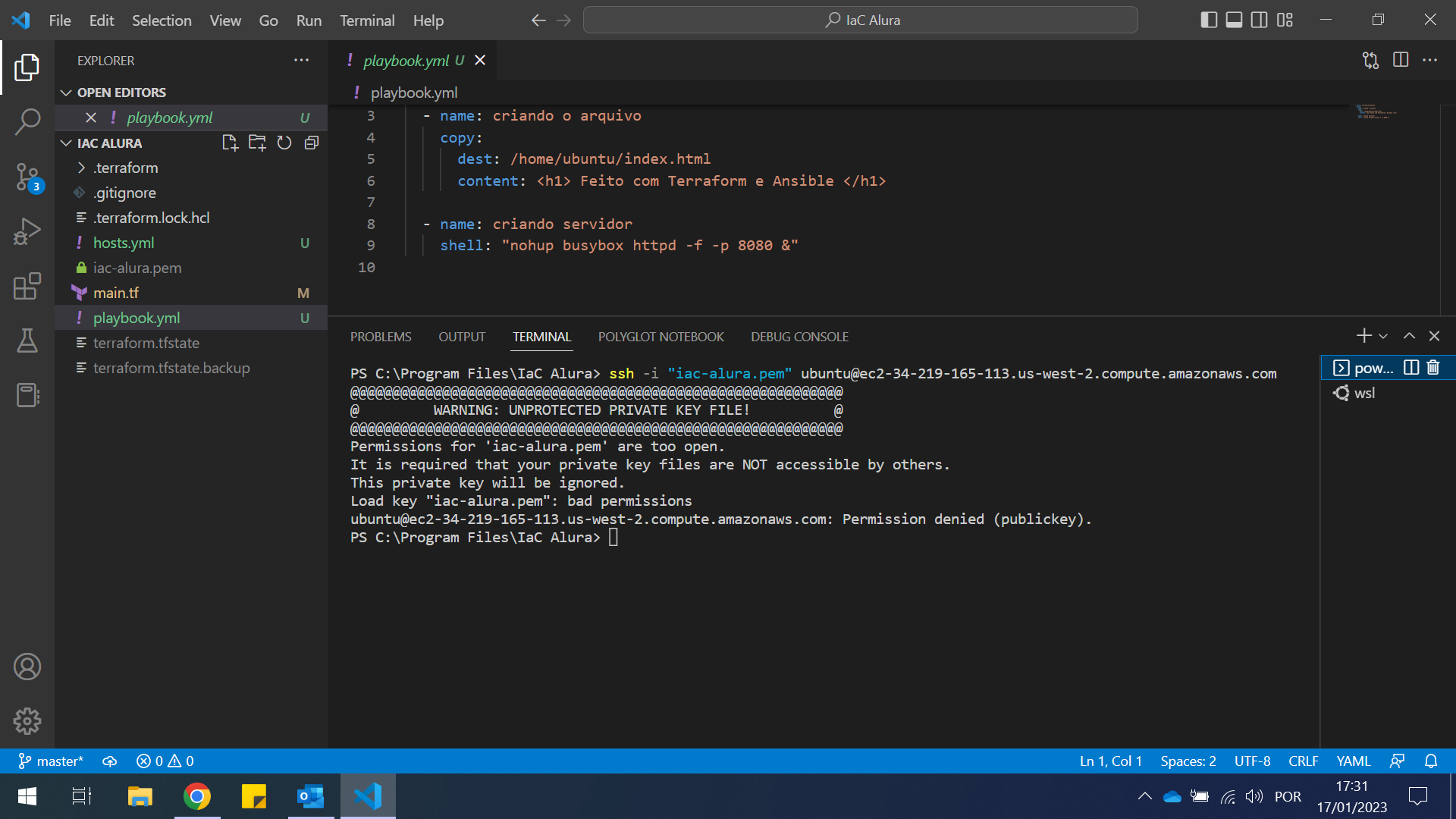Switch to the PROBLEMS tab
1456x819 pixels.
381,337
